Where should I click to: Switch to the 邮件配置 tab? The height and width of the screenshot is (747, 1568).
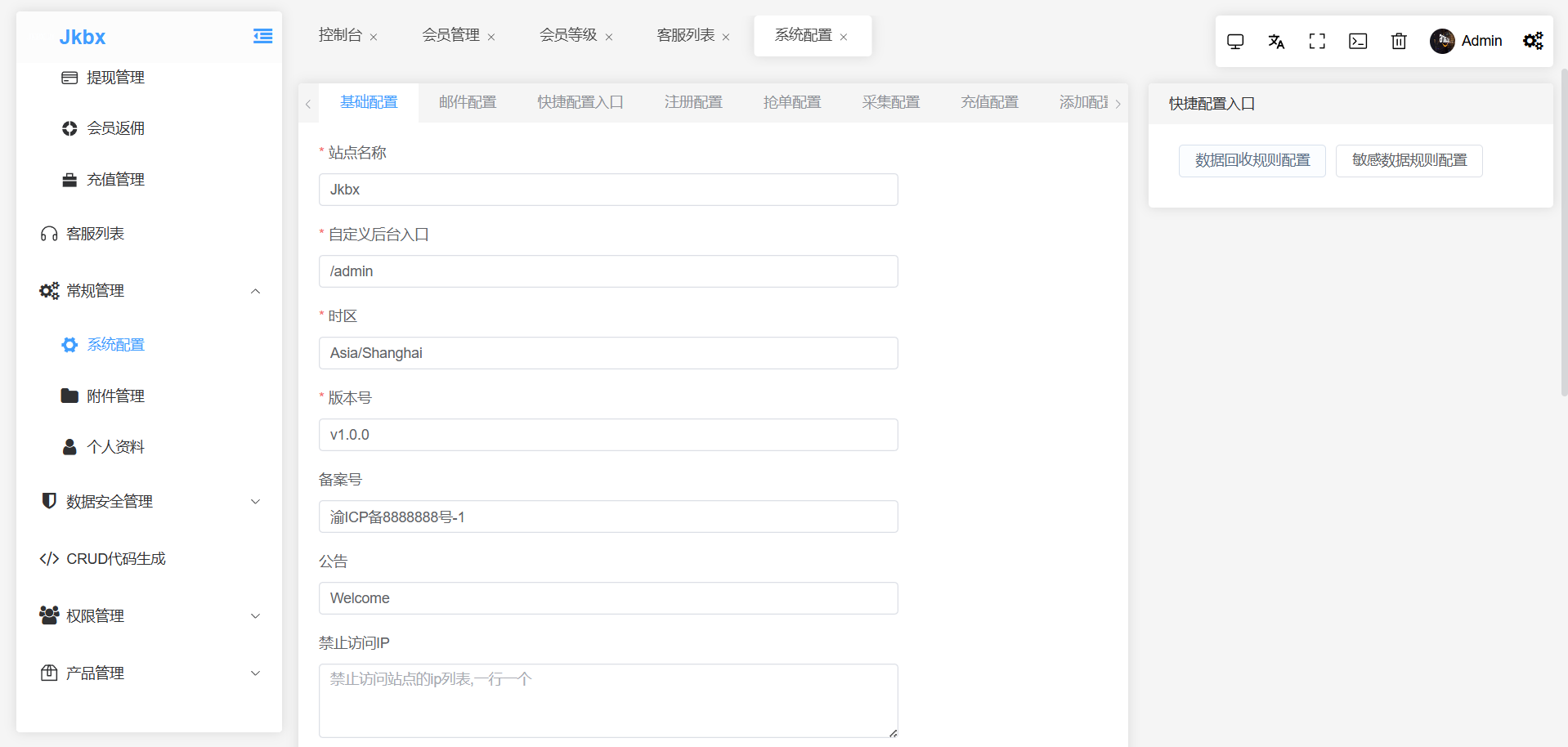[468, 102]
